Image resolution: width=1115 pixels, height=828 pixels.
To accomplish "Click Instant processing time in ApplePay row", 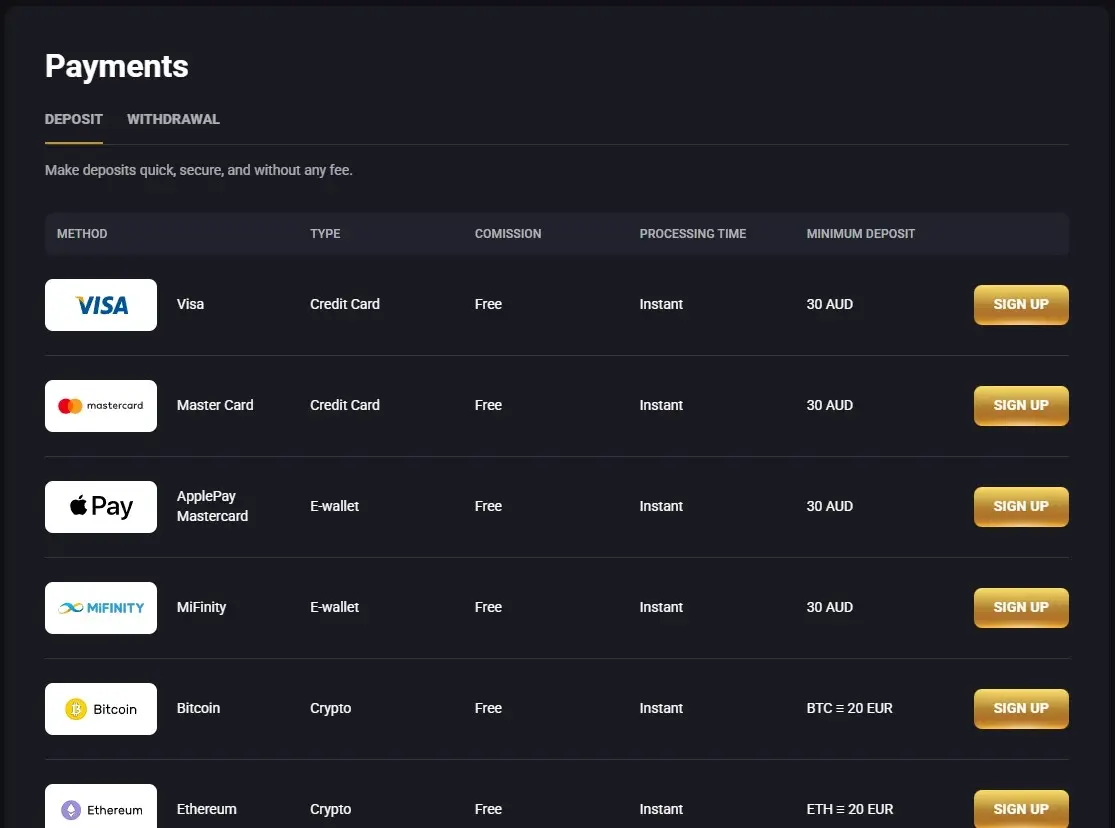I will [661, 506].
